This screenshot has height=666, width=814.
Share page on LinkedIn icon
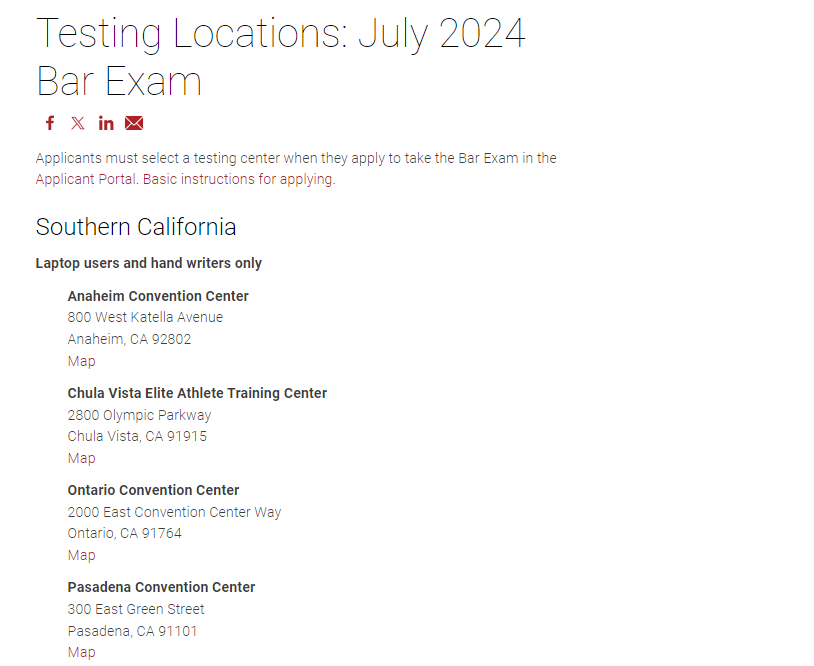[106, 123]
